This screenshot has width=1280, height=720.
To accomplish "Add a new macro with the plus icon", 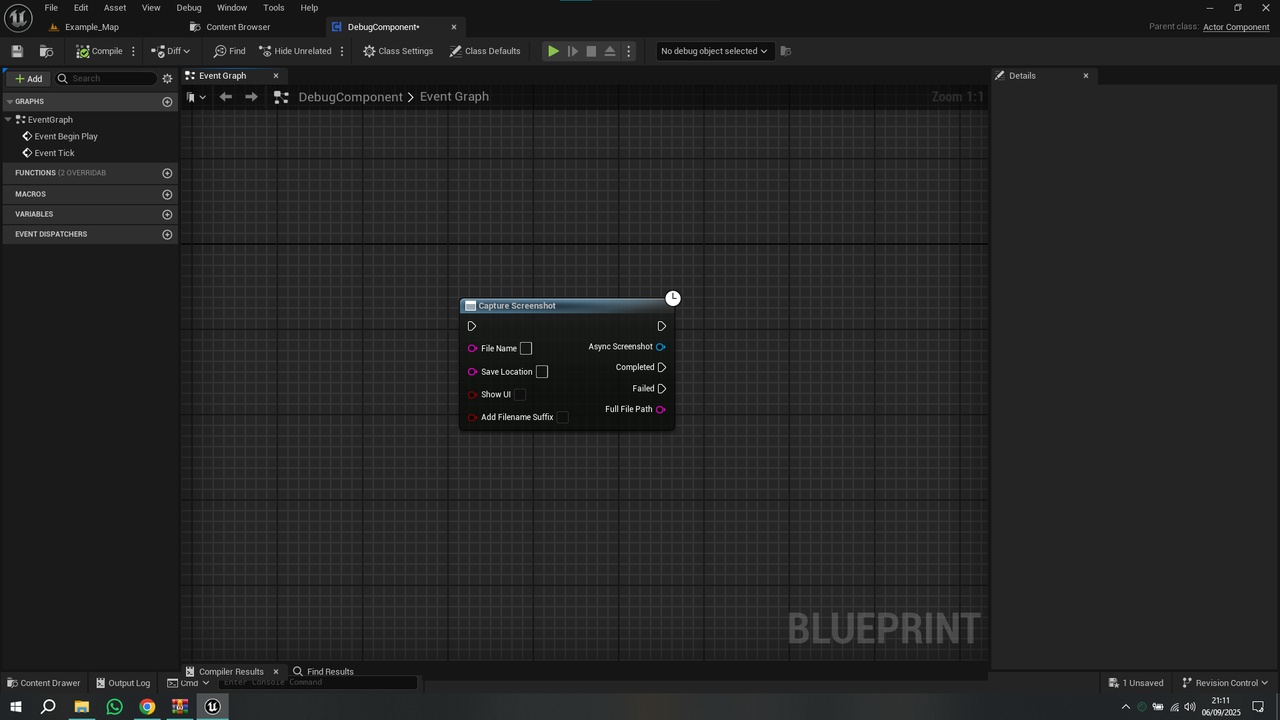I will (167, 194).
